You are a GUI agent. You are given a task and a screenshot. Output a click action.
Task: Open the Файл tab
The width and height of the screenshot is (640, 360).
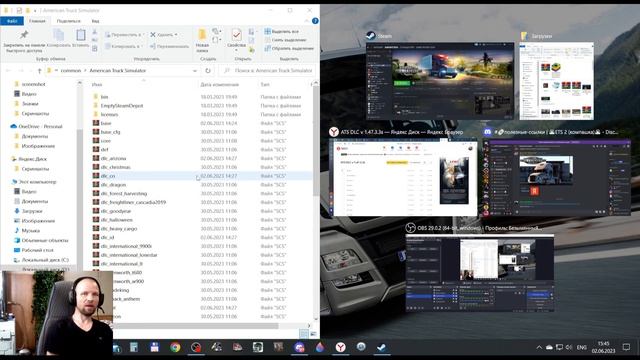(x=12, y=21)
